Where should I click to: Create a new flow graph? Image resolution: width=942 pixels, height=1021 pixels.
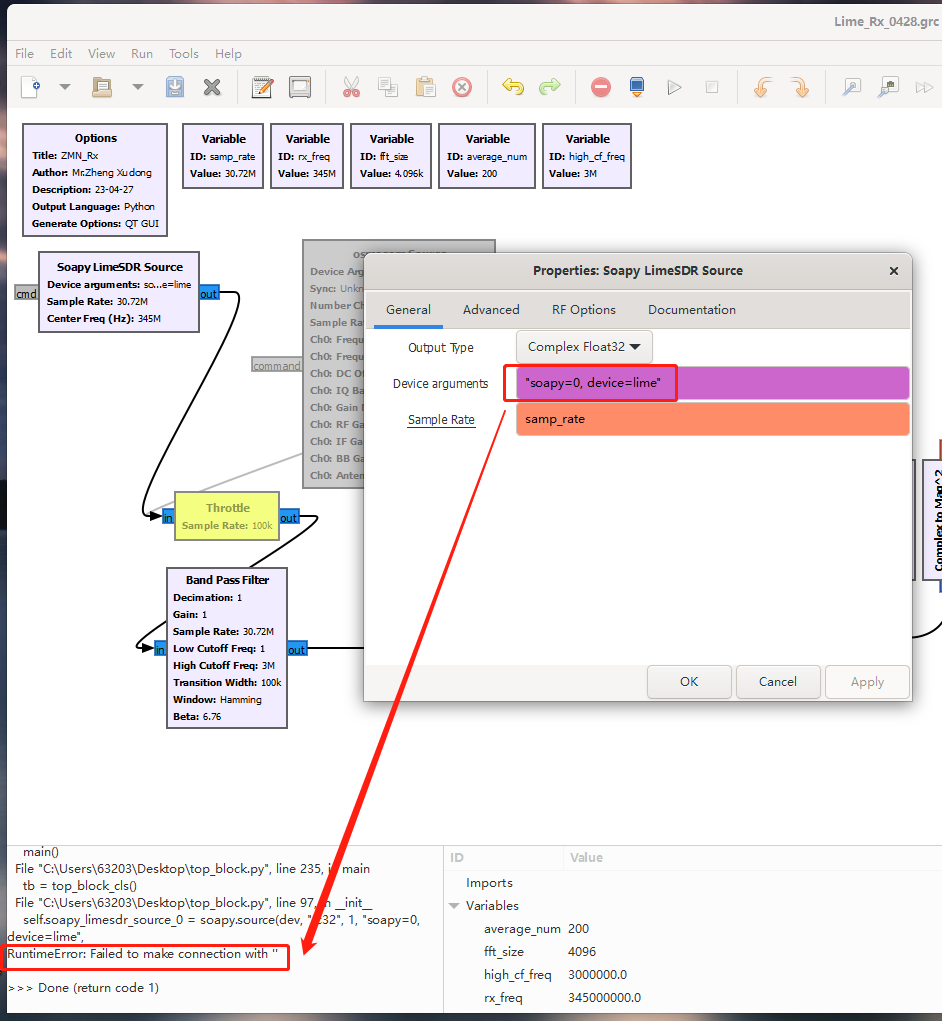pyautogui.click(x=31, y=87)
